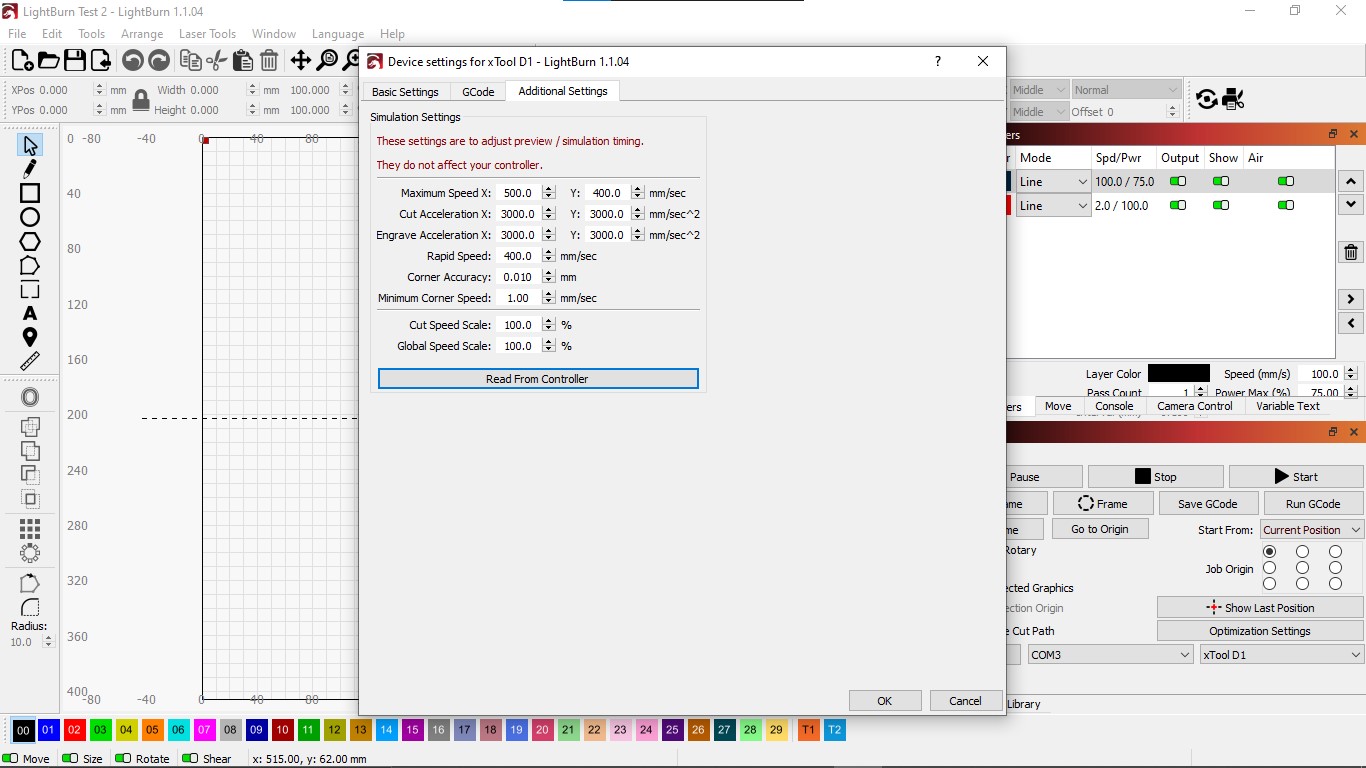Click the Save GCode button
The width and height of the screenshot is (1366, 768).
tap(1207, 504)
